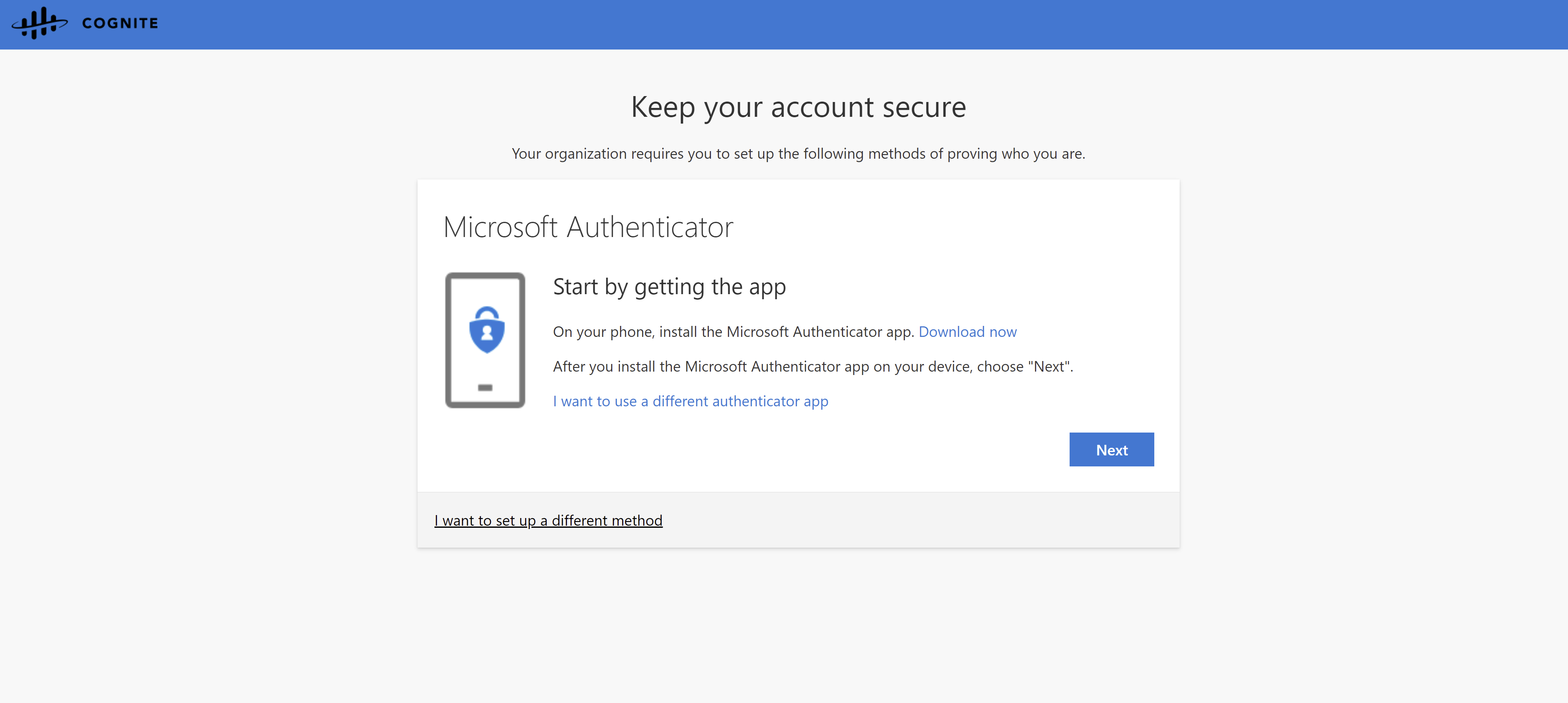Screen dimensions: 1568x703
Task: Select 'I want to set up a different method'
Action: click(x=548, y=521)
